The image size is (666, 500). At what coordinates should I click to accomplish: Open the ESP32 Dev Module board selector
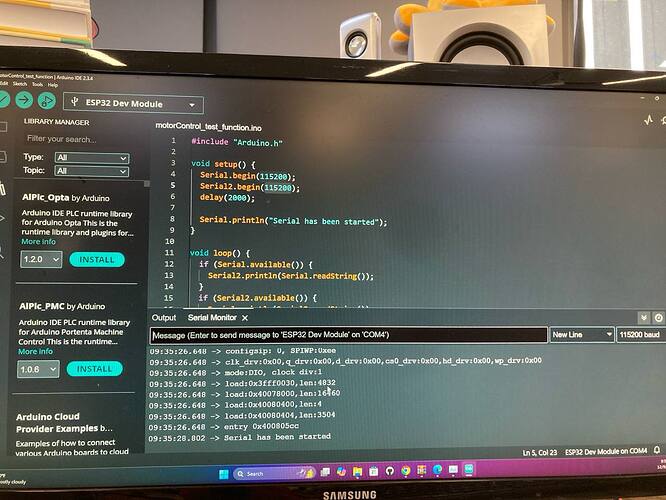(133, 104)
